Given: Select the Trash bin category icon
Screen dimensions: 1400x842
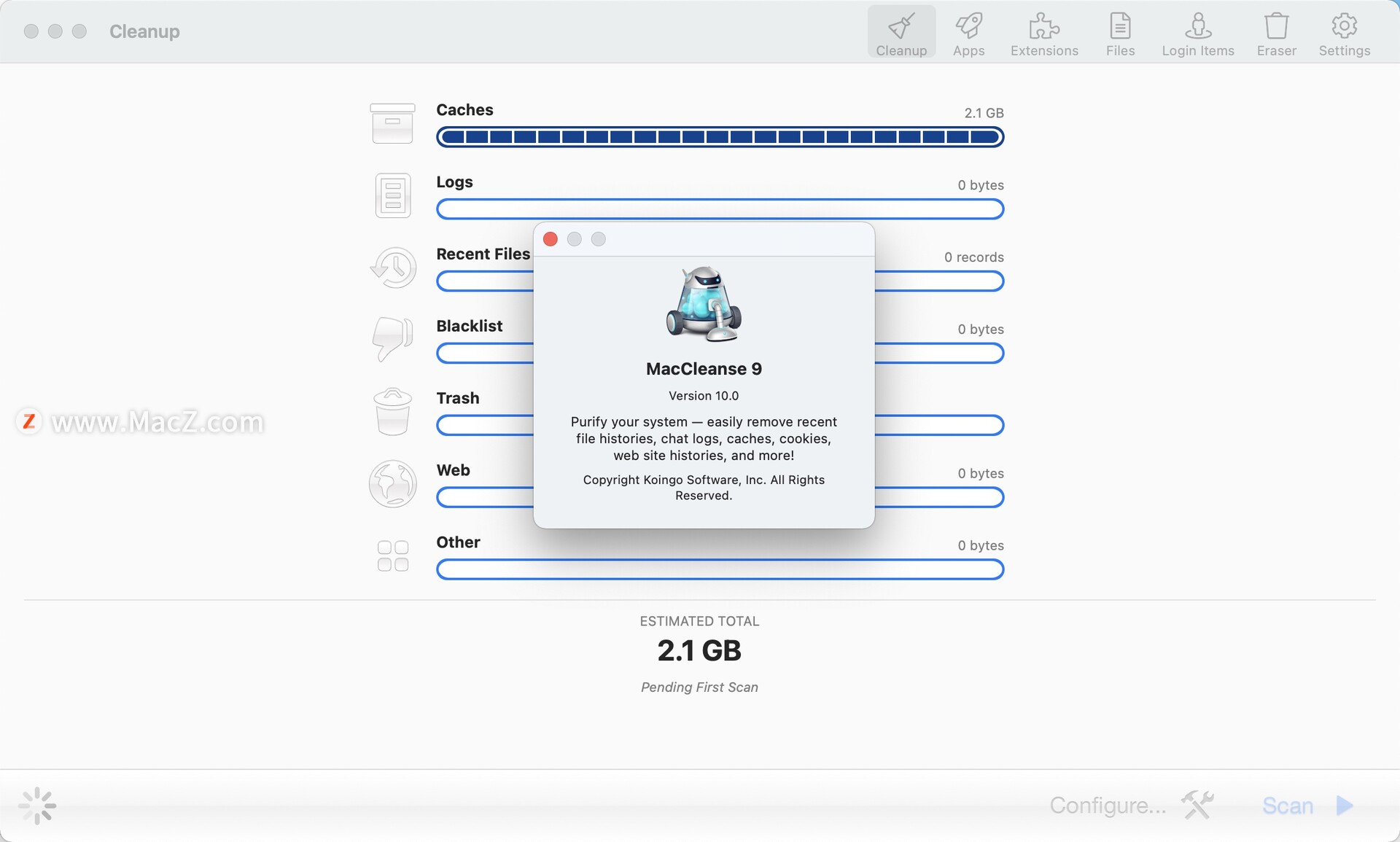Looking at the screenshot, I should [x=392, y=411].
